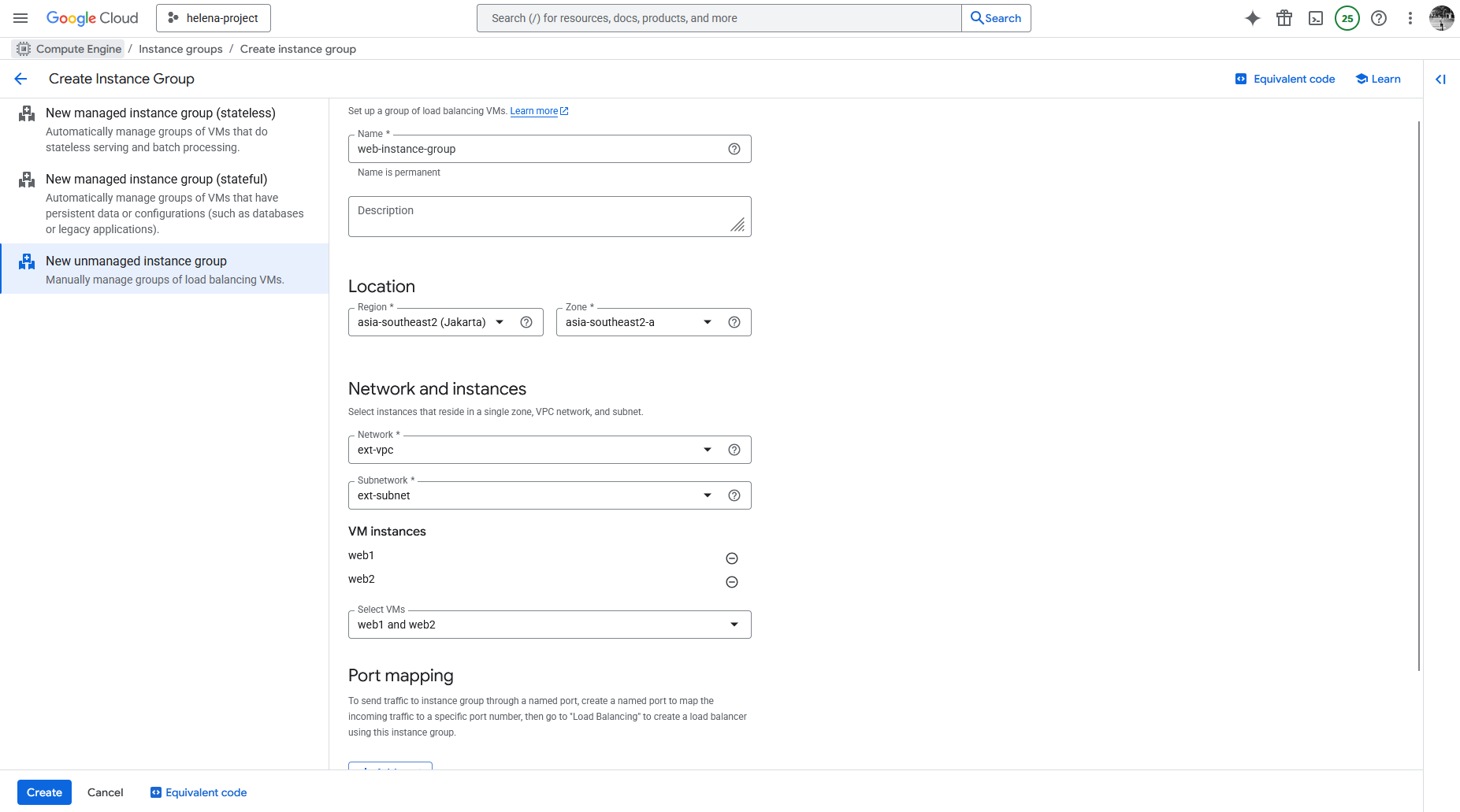
Task: Follow the Learn more link
Action: pos(534,111)
